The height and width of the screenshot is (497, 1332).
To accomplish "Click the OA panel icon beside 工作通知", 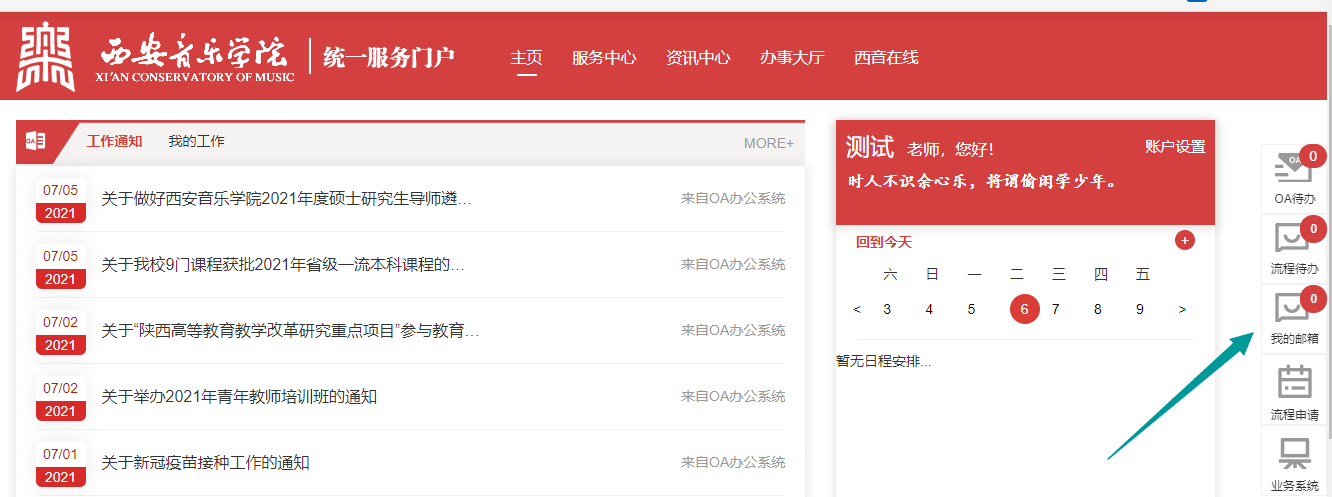I will 36,142.
